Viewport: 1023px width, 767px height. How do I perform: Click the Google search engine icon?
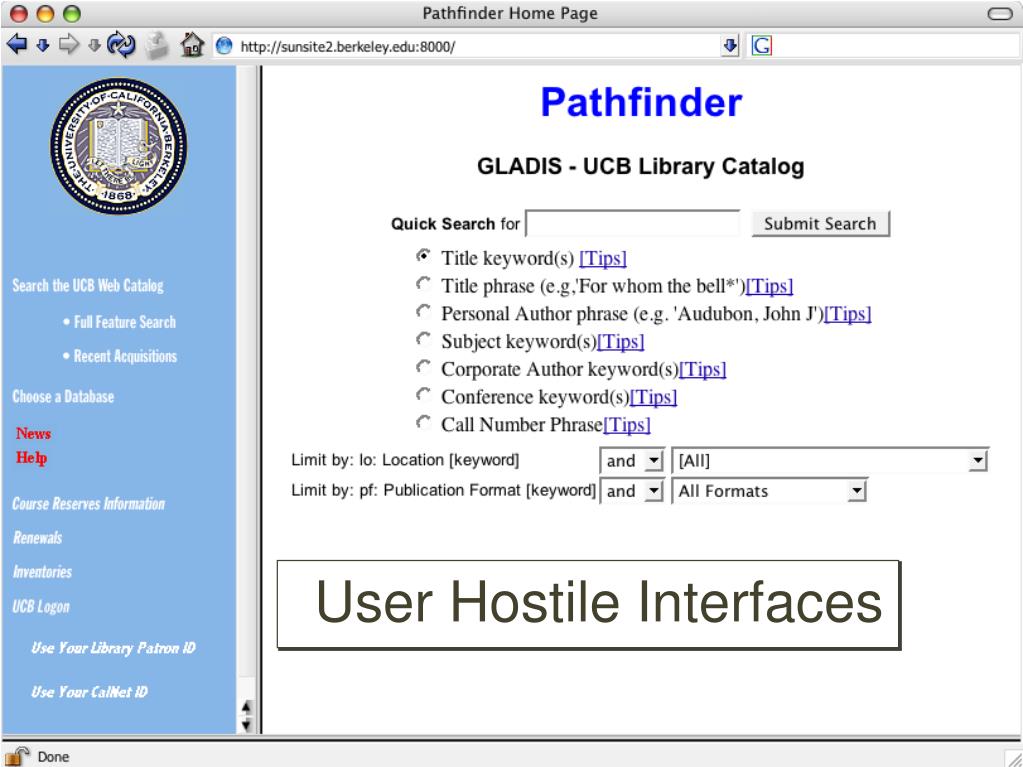click(x=761, y=46)
